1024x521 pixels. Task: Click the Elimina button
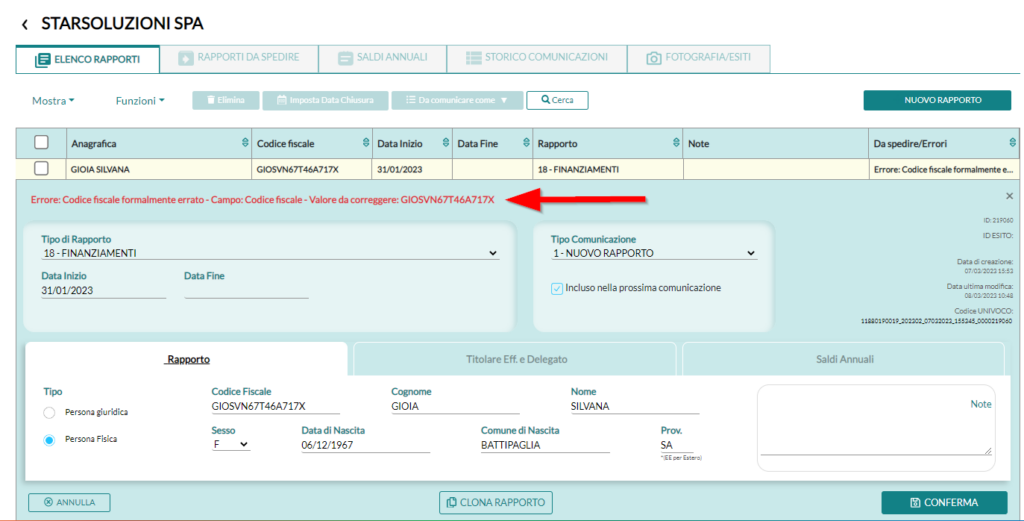click(x=226, y=101)
